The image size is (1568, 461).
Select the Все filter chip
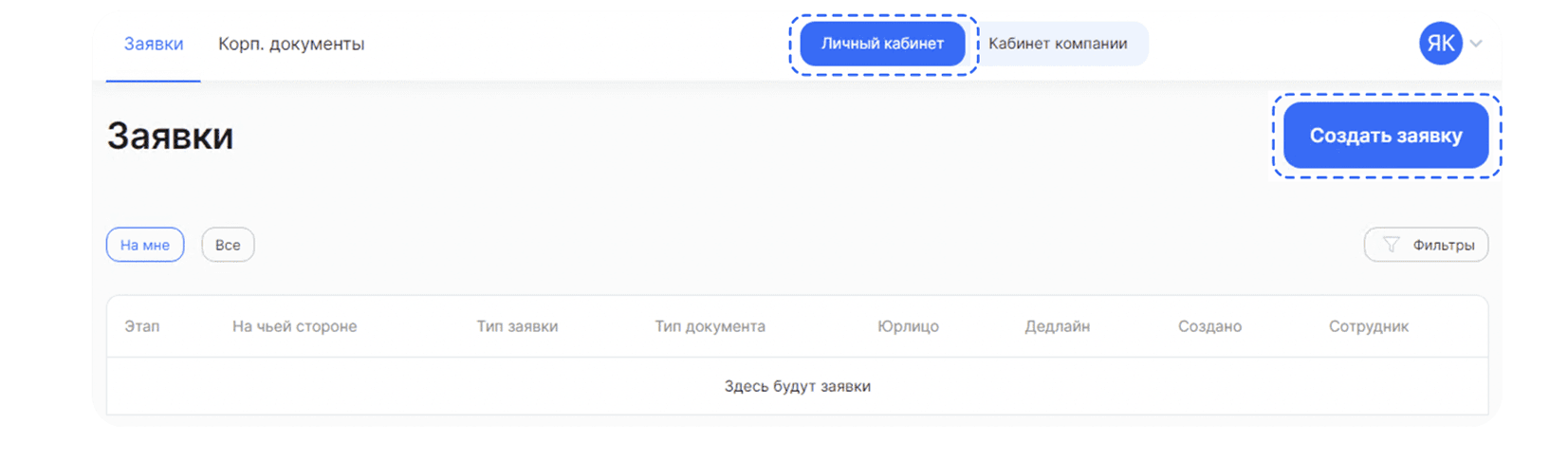[228, 245]
